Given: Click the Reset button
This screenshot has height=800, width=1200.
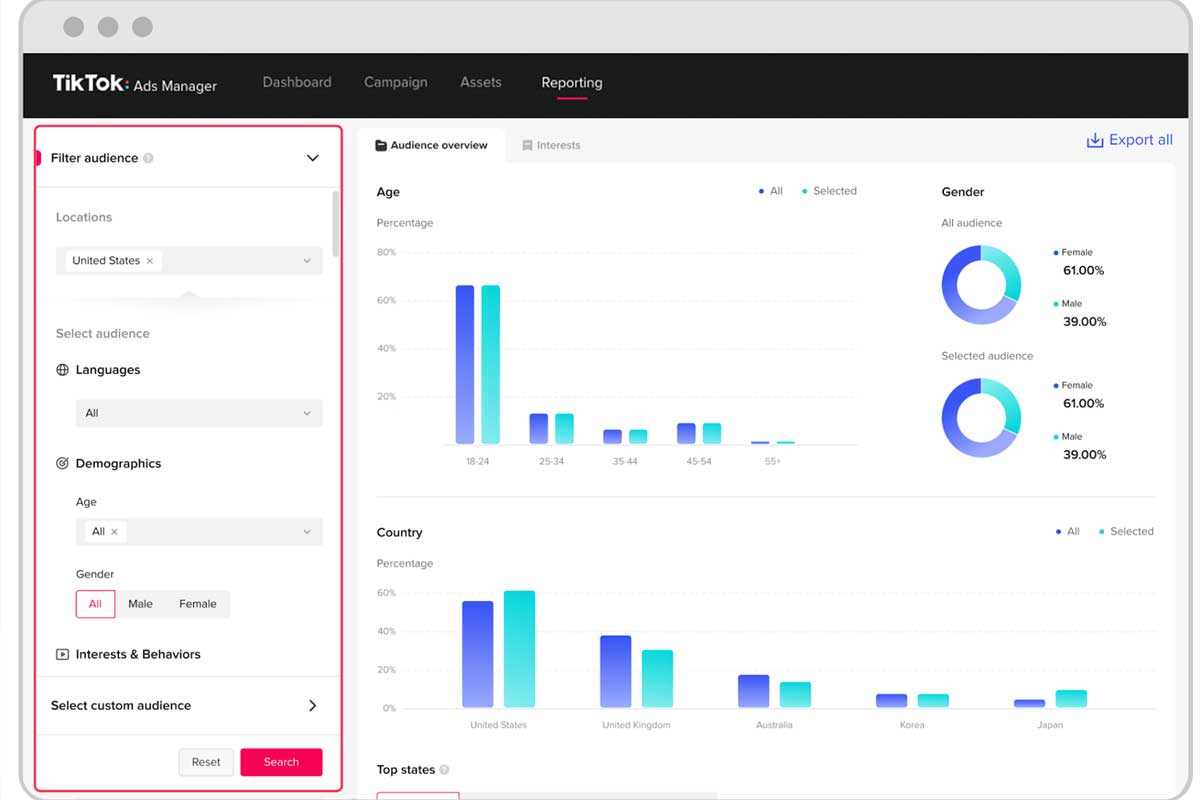Looking at the screenshot, I should 206,762.
